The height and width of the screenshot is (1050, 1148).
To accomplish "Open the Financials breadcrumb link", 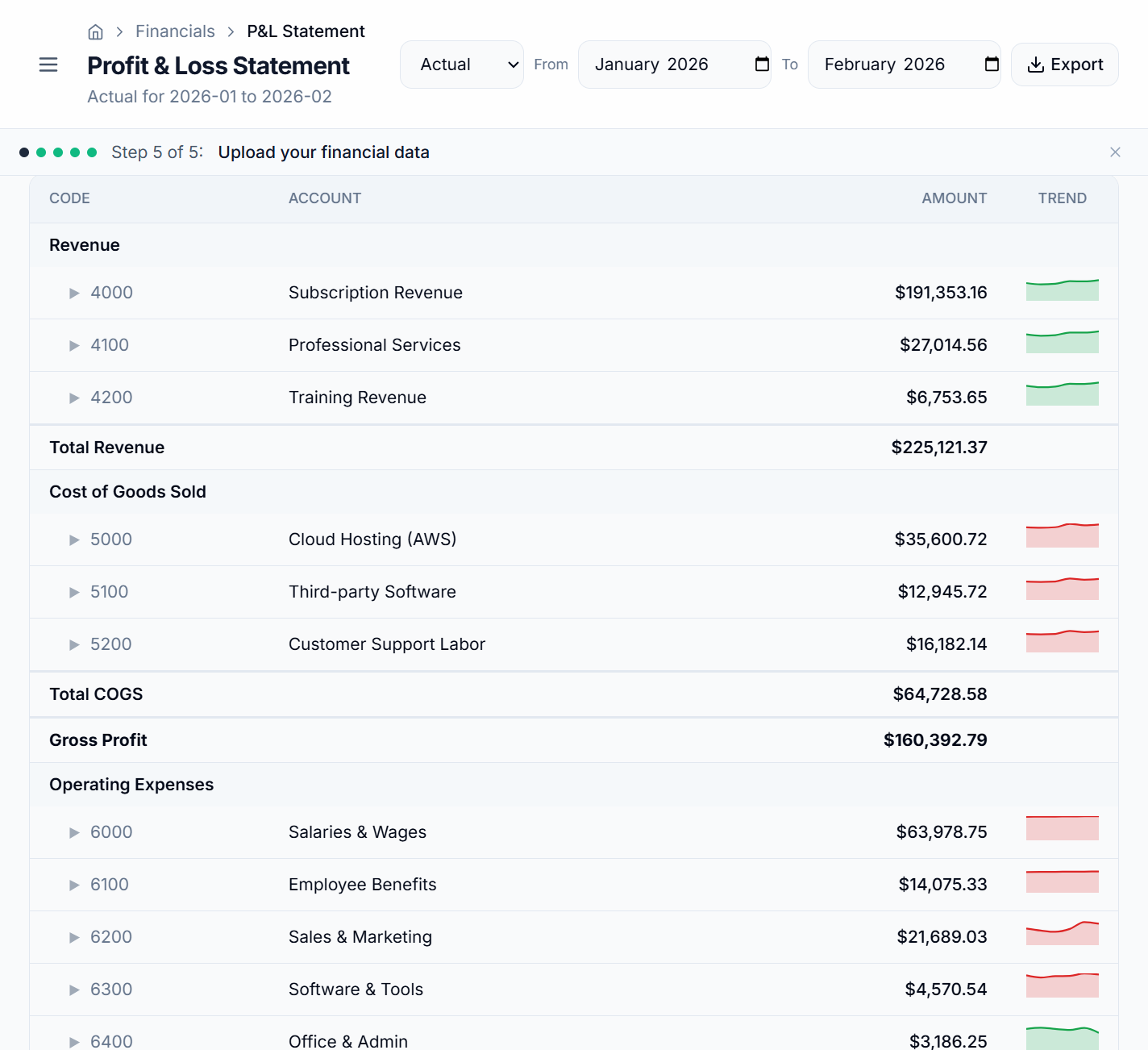I will [175, 31].
